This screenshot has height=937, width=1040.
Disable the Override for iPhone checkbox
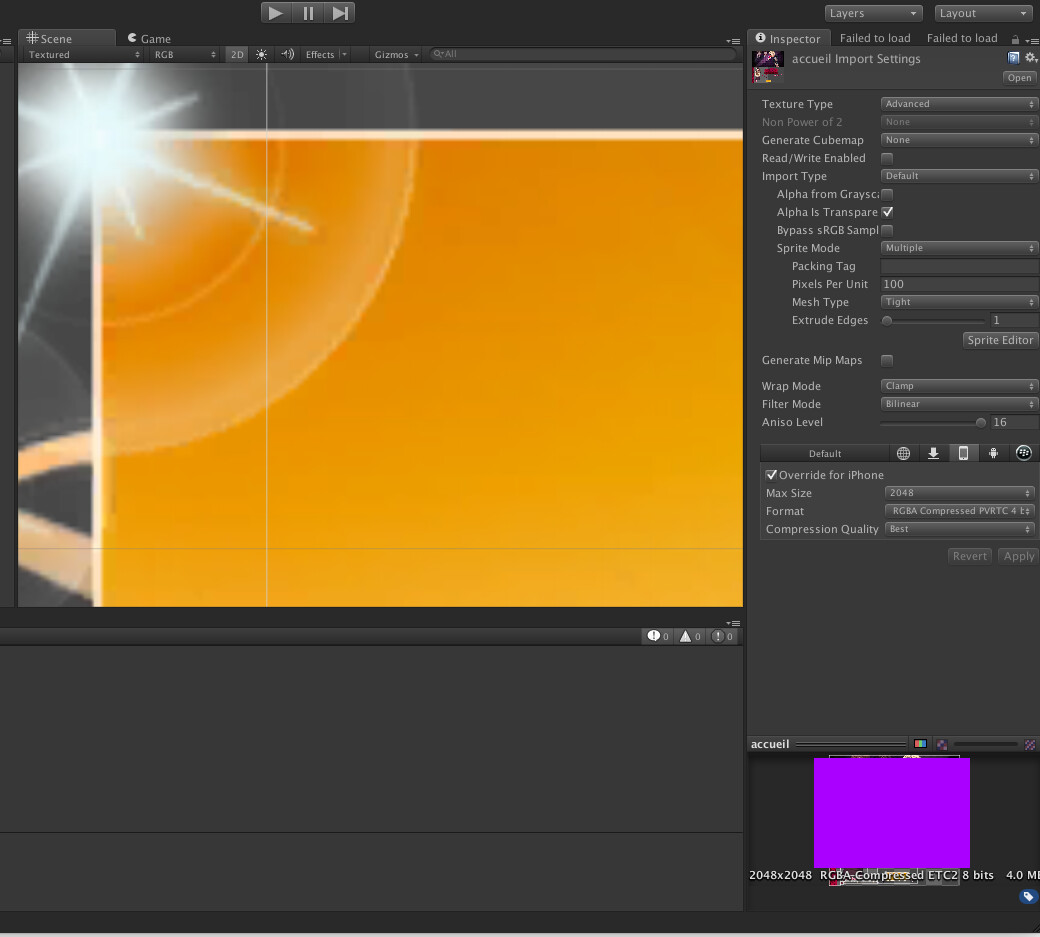pyautogui.click(x=771, y=474)
